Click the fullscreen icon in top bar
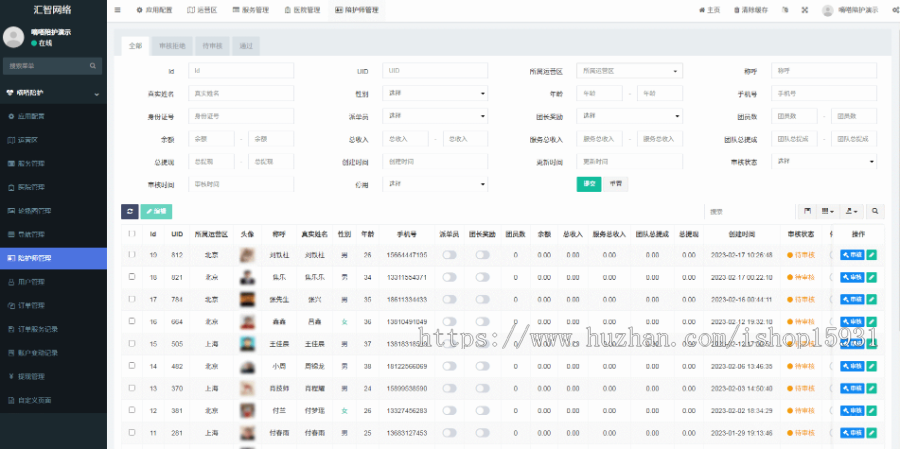The width and height of the screenshot is (900, 449). tap(805, 10)
